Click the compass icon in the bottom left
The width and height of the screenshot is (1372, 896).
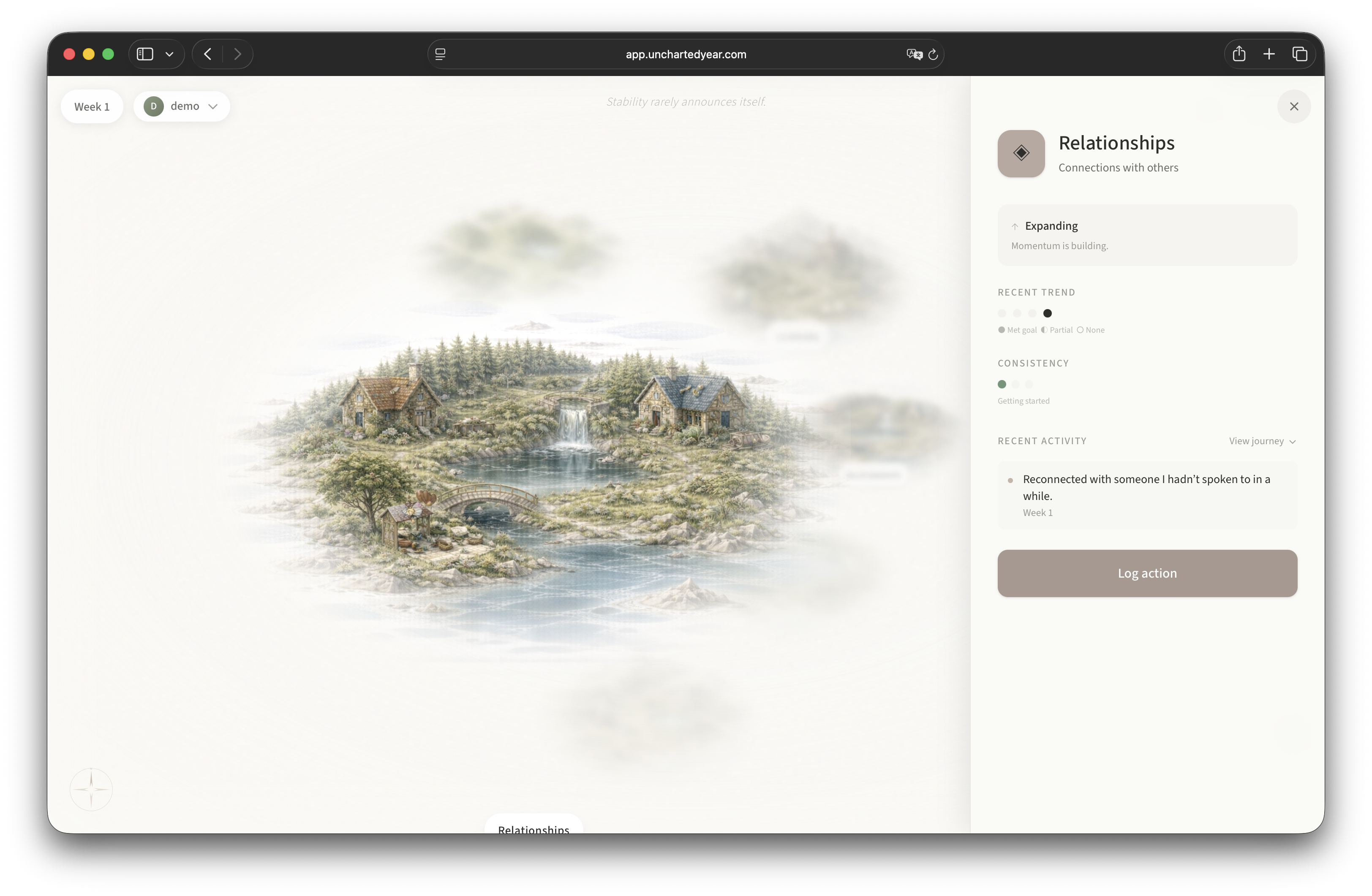click(90, 789)
